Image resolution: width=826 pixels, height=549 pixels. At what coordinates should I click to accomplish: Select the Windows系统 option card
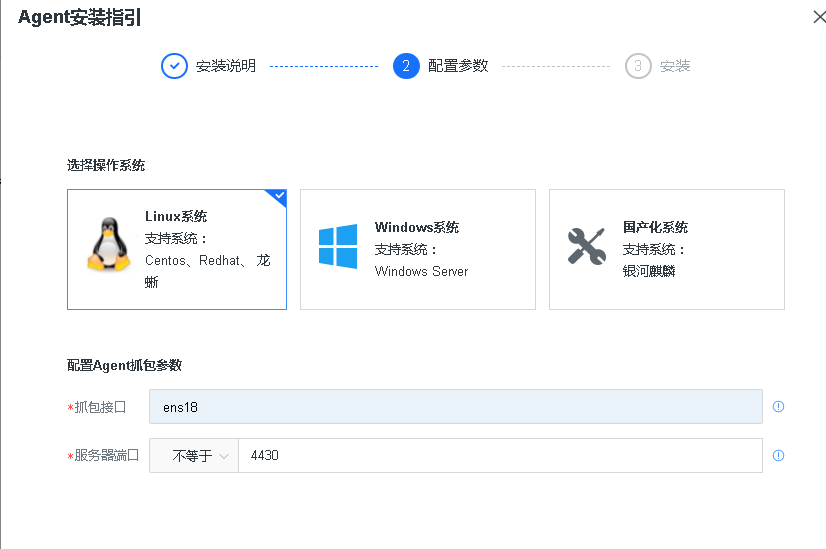pyautogui.click(x=417, y=250)
